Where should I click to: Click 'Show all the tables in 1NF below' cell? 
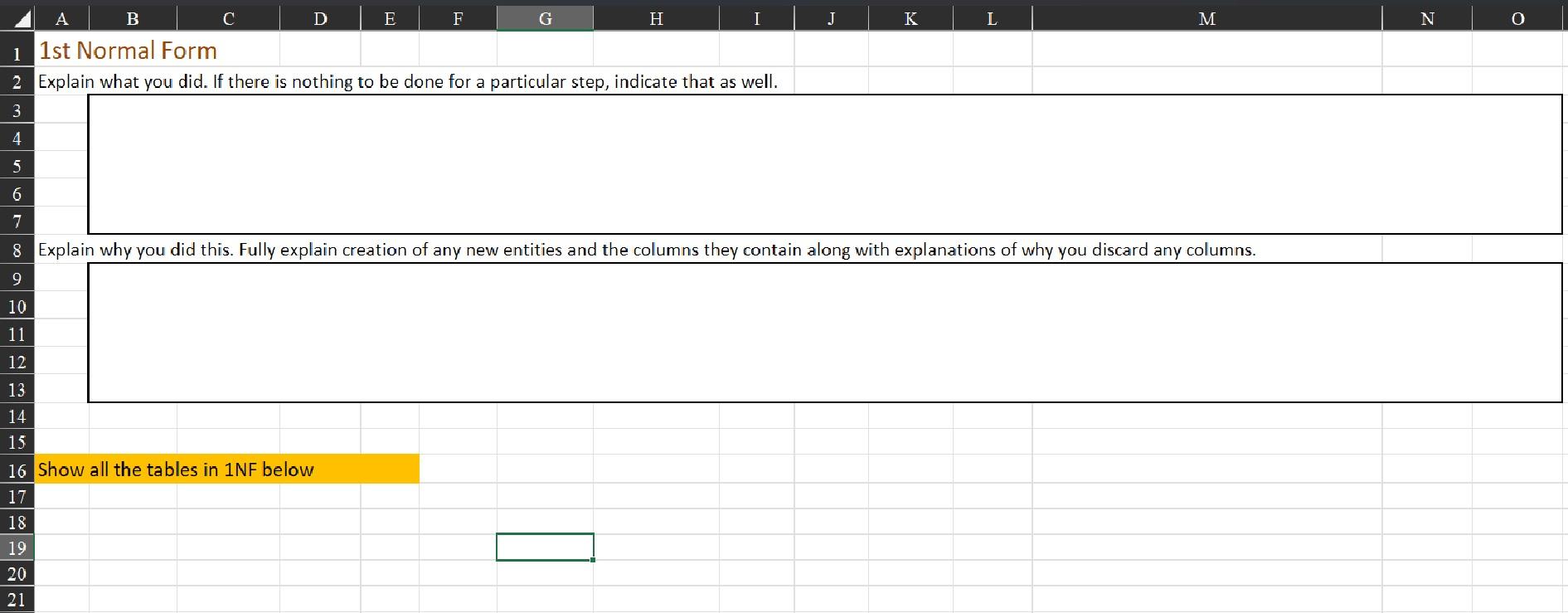coord(226,469)
